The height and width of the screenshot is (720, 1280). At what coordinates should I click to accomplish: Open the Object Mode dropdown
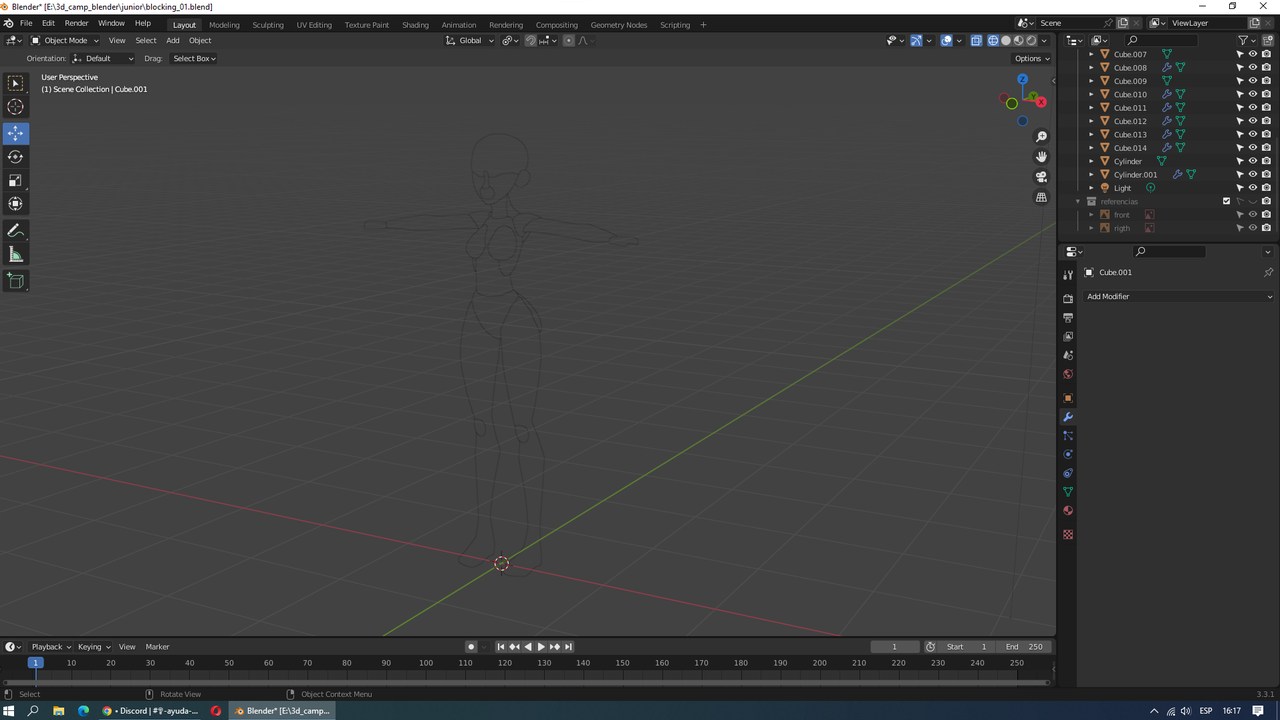[65, 40]
